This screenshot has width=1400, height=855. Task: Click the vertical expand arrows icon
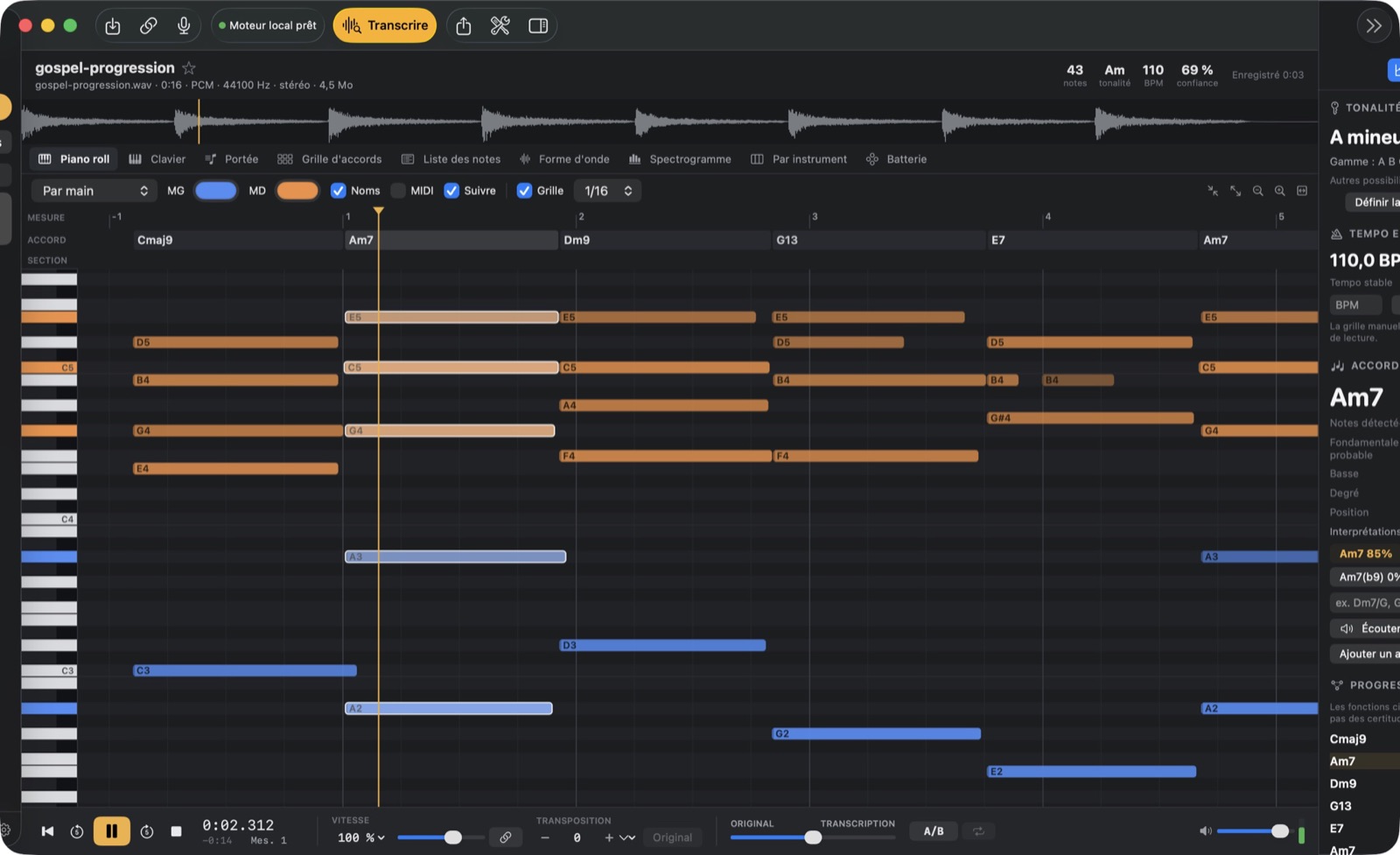1235,191
